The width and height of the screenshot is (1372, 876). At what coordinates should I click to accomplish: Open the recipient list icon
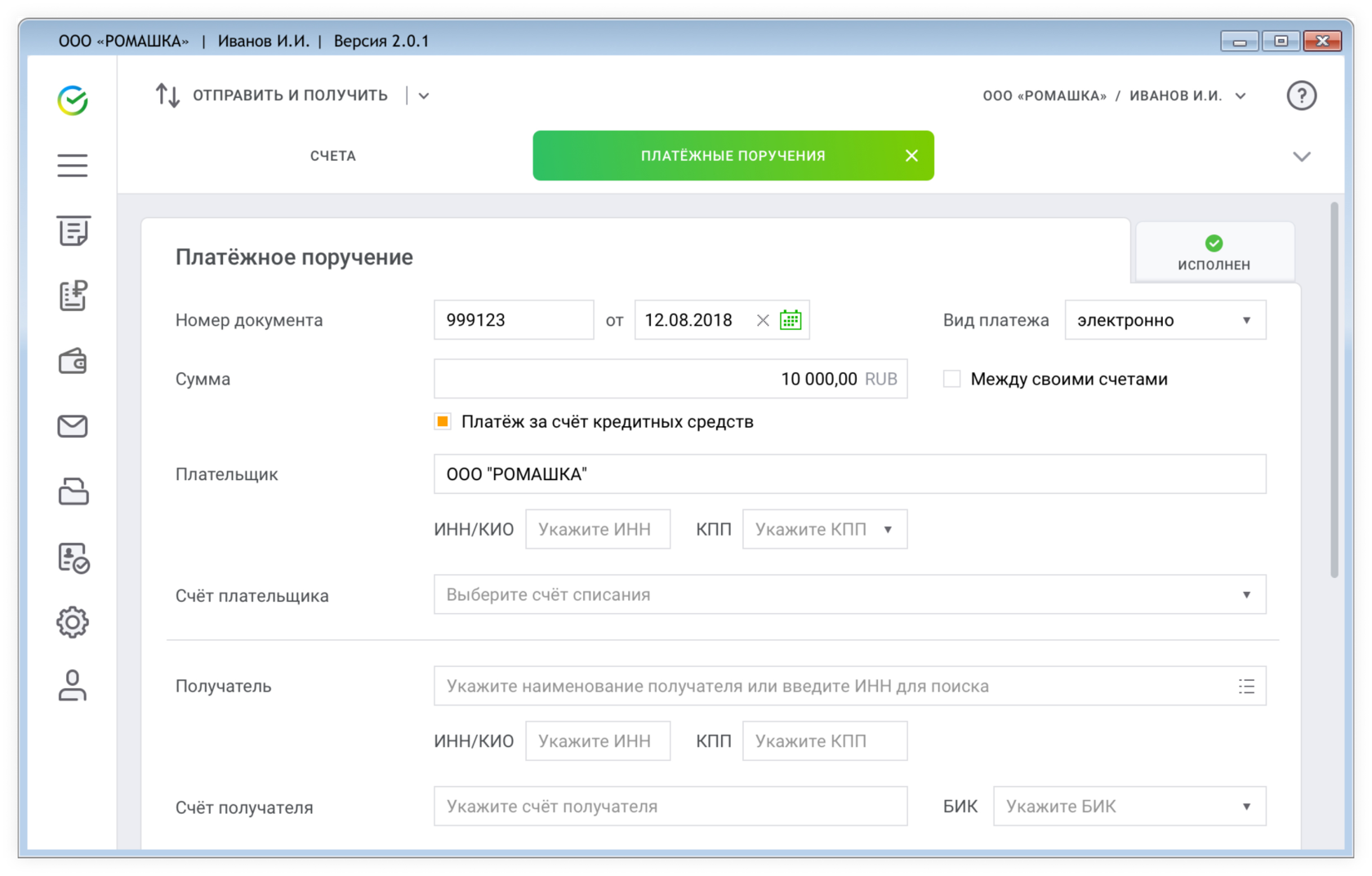1245,687
